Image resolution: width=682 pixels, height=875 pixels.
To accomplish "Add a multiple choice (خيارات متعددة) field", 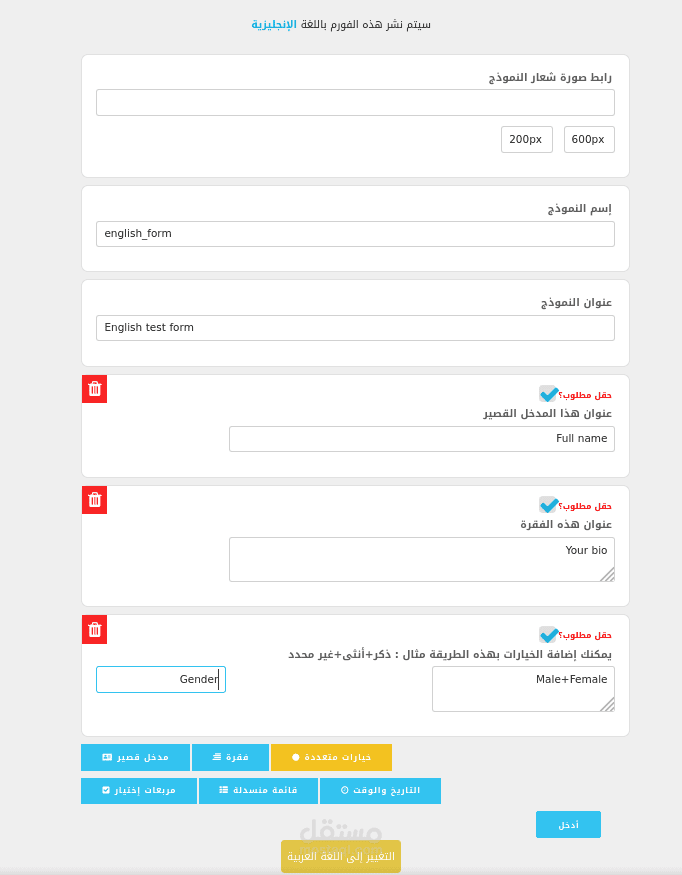I will click(x=332, y=757).
